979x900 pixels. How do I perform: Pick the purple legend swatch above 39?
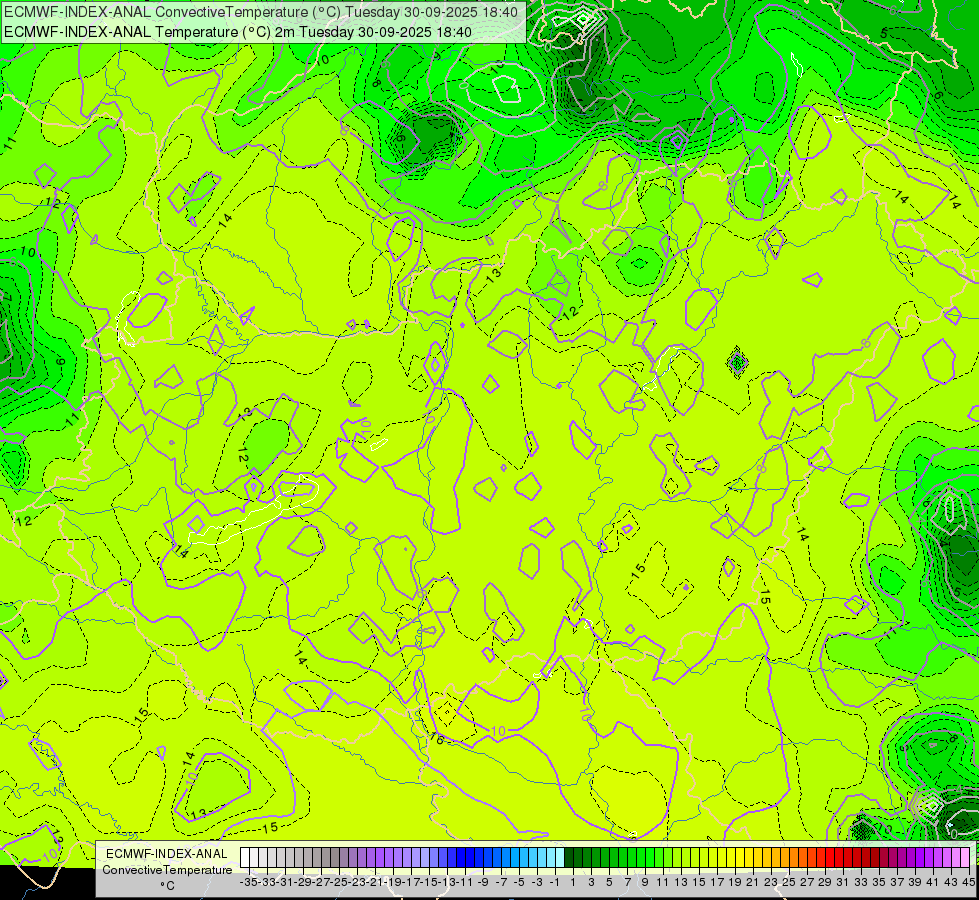coord(911,858)
